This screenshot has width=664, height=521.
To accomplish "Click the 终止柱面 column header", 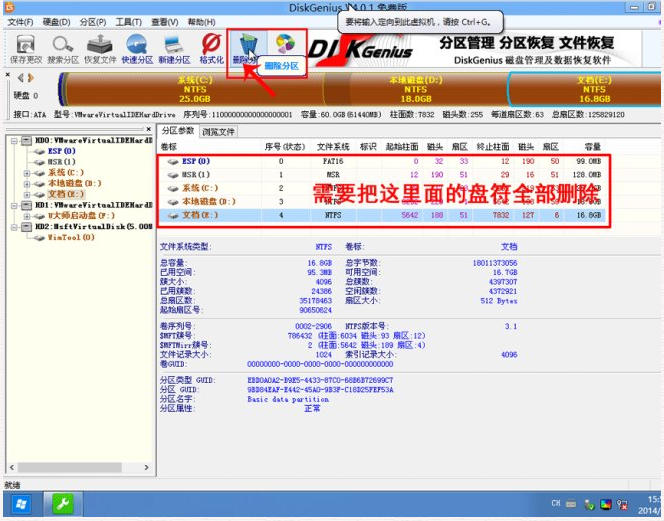I will pyautogui.click(x=493, y=147).
